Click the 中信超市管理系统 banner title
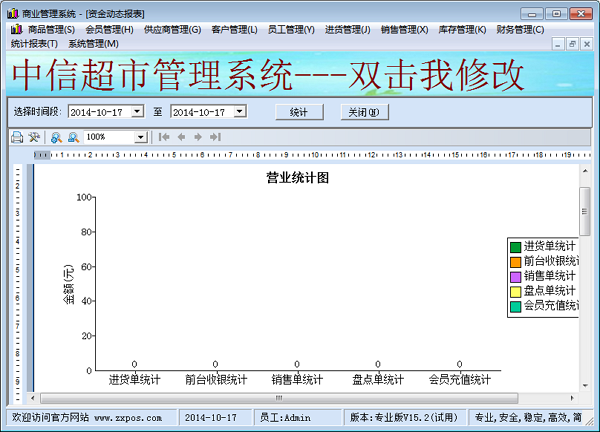600x432 pixels. (x=268, y=75)
